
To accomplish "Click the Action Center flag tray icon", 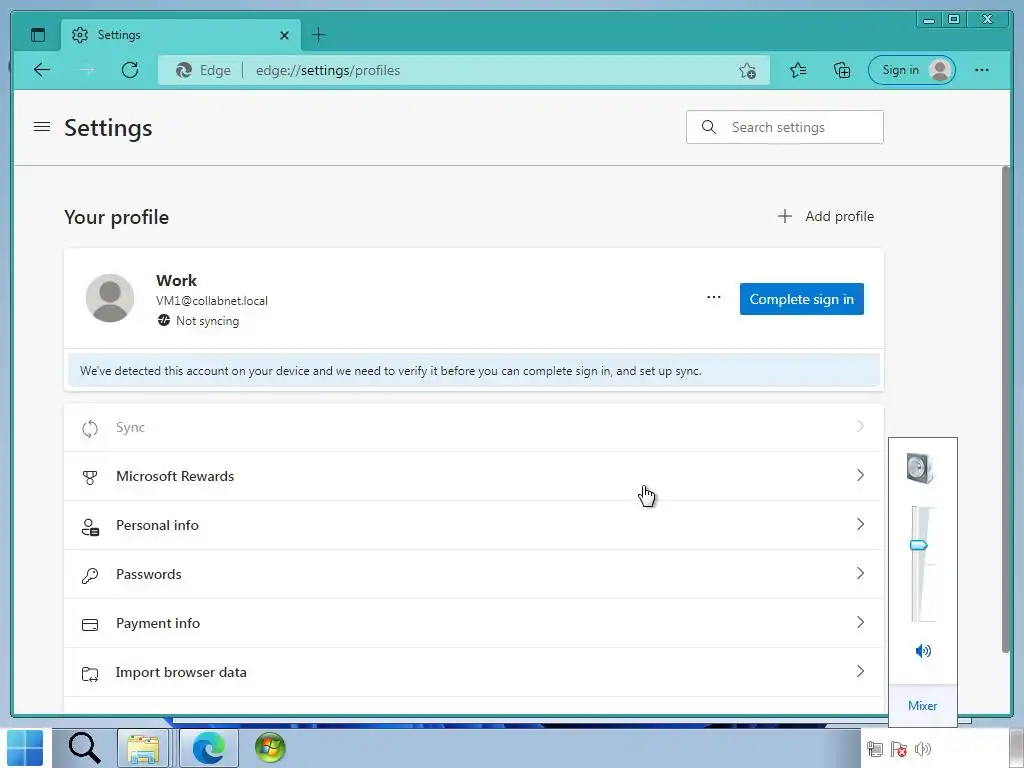I will click(899, 749).
